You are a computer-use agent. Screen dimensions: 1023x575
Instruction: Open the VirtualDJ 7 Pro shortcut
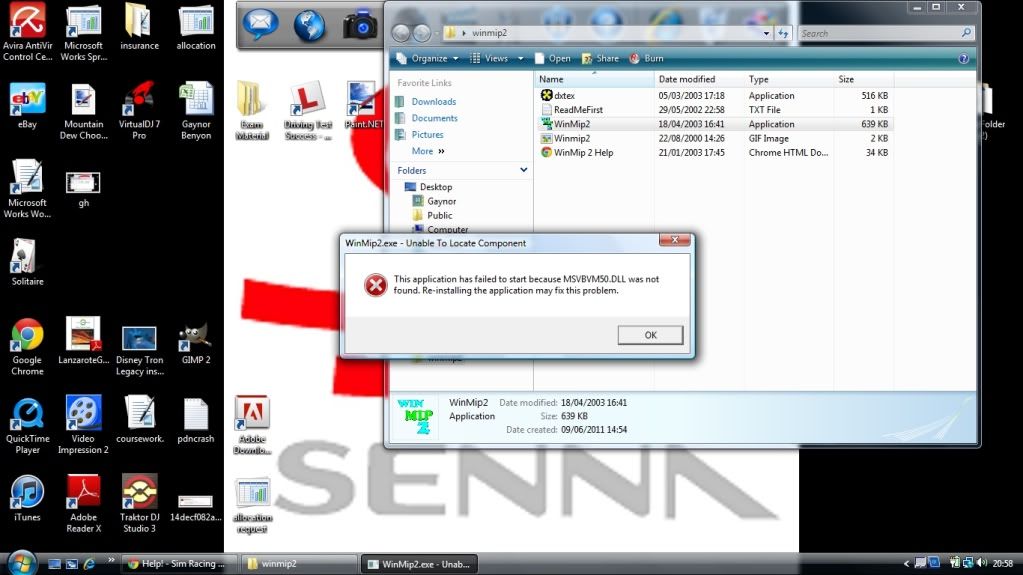139,100
